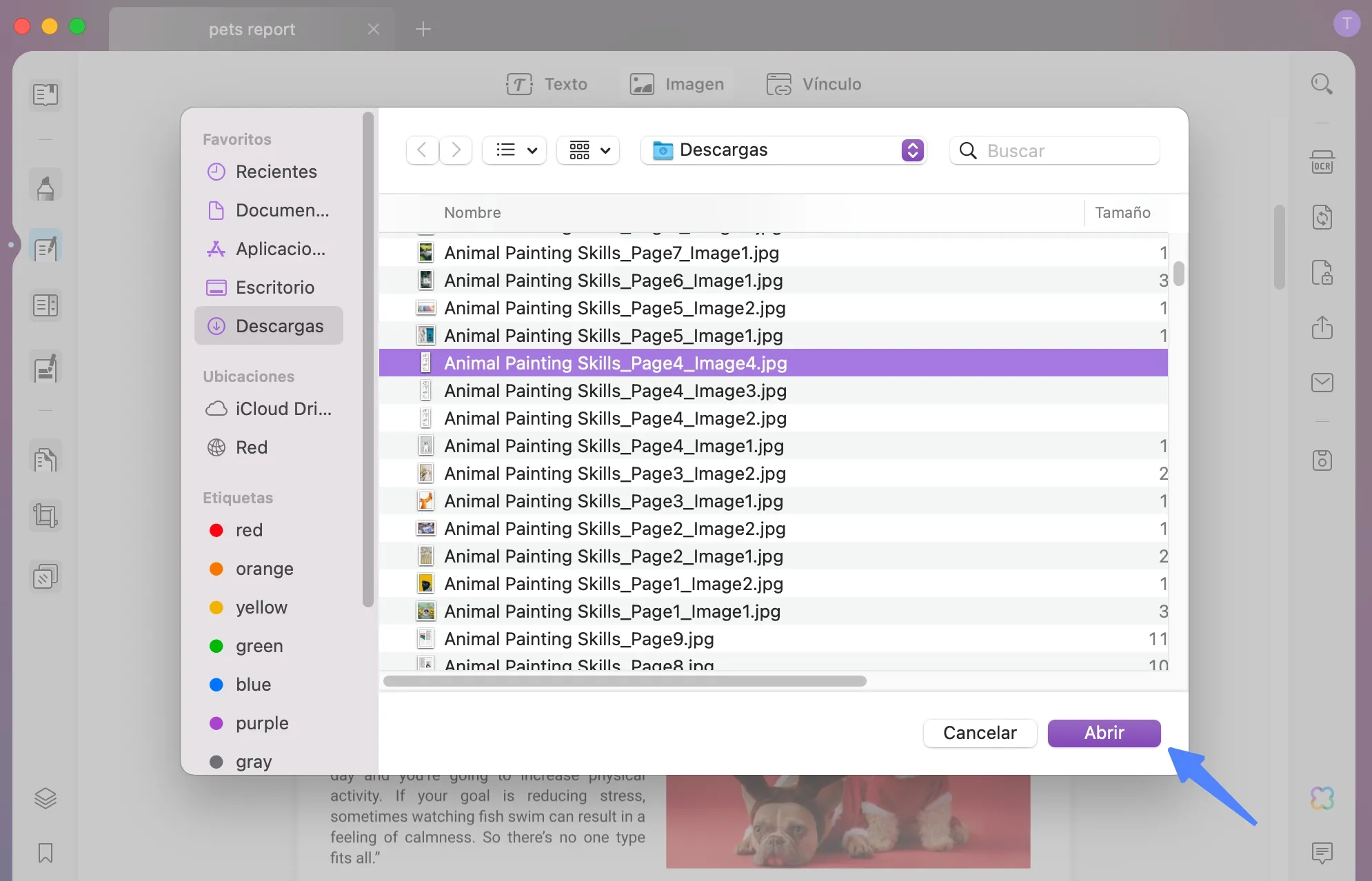Open the UPDF AI flower icon
Screen dimensions: 1372x881
coord(1322,798)
